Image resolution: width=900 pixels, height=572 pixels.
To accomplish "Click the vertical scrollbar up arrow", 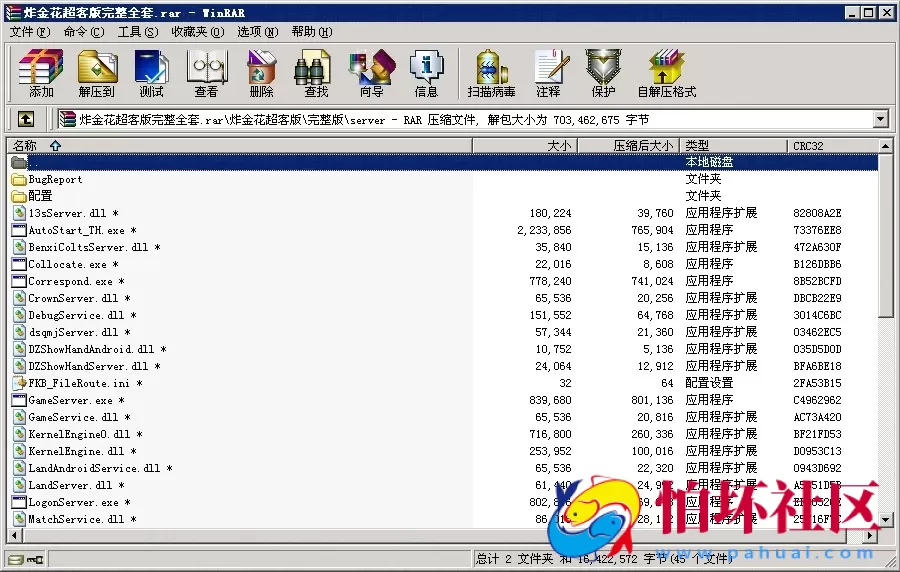I will point(886,146).
